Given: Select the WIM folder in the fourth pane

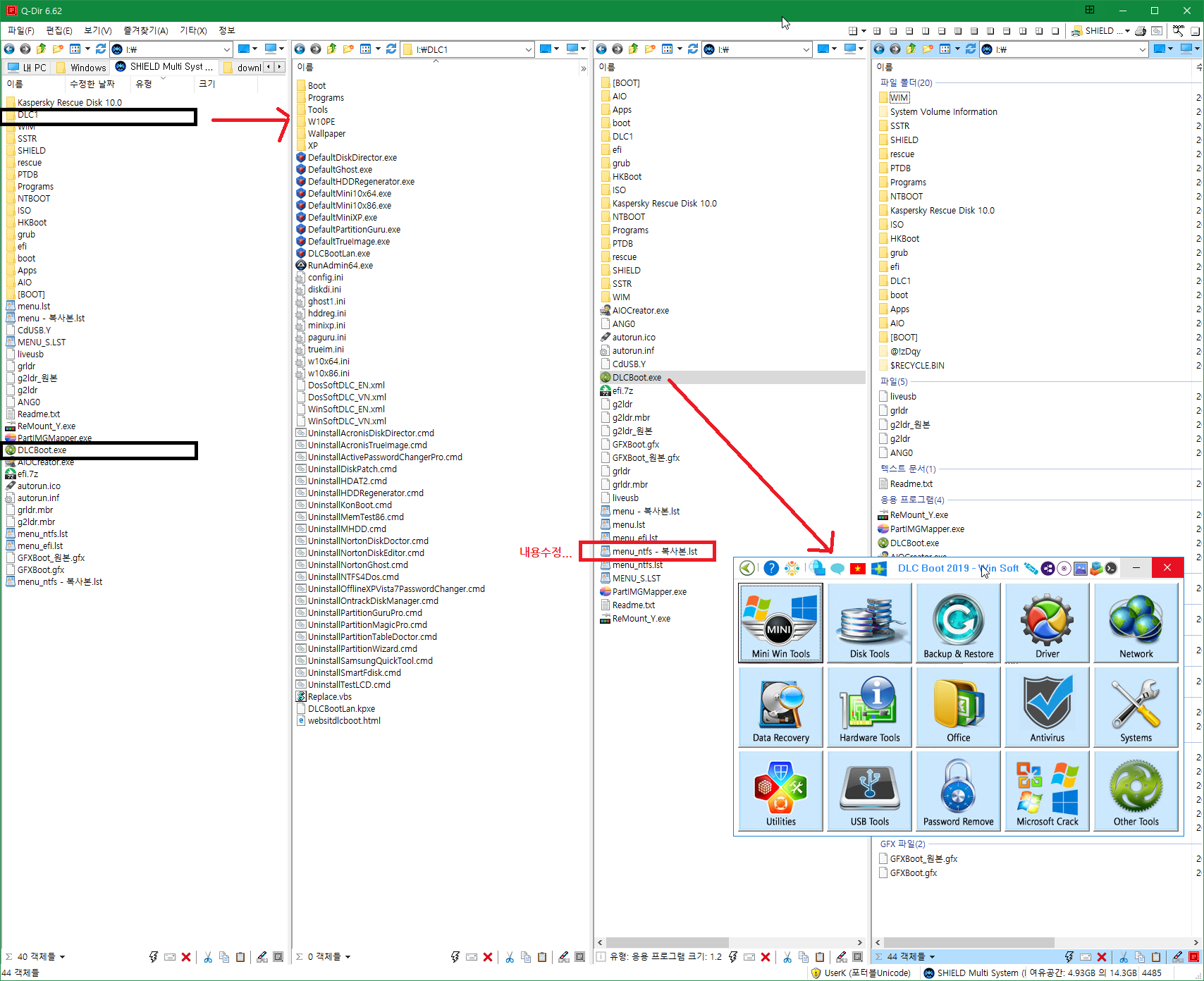Looking at the screenshot, I should point(899,97).
